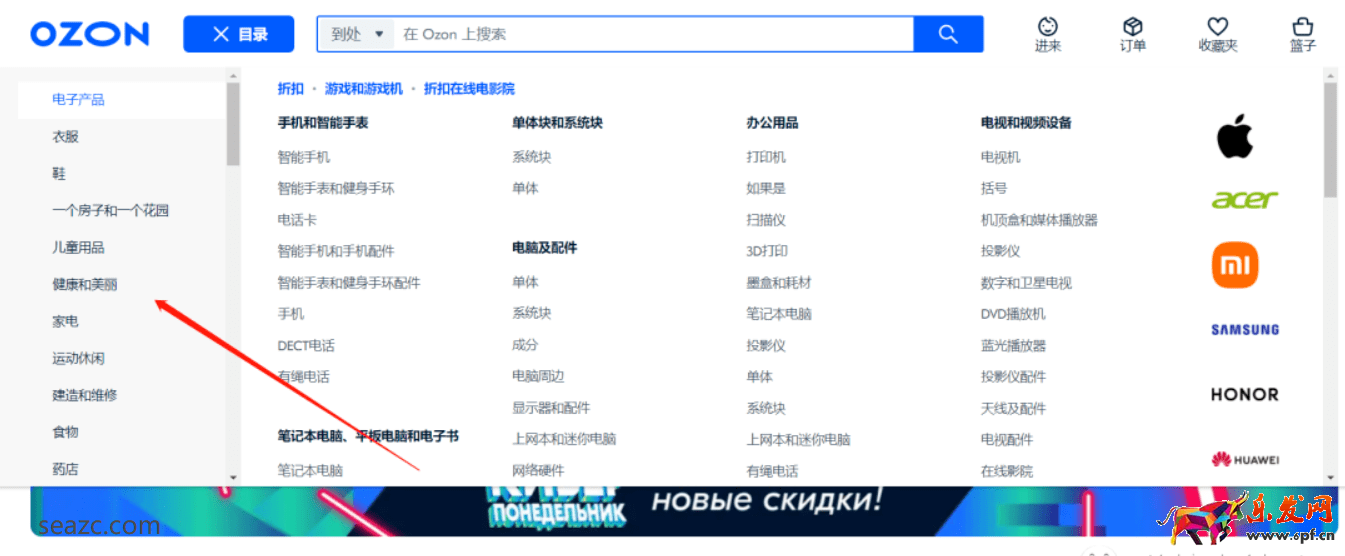The image size is (1345, 556).
Task: Select the Huawei brand logo
Action: (x=1245, y=460)
